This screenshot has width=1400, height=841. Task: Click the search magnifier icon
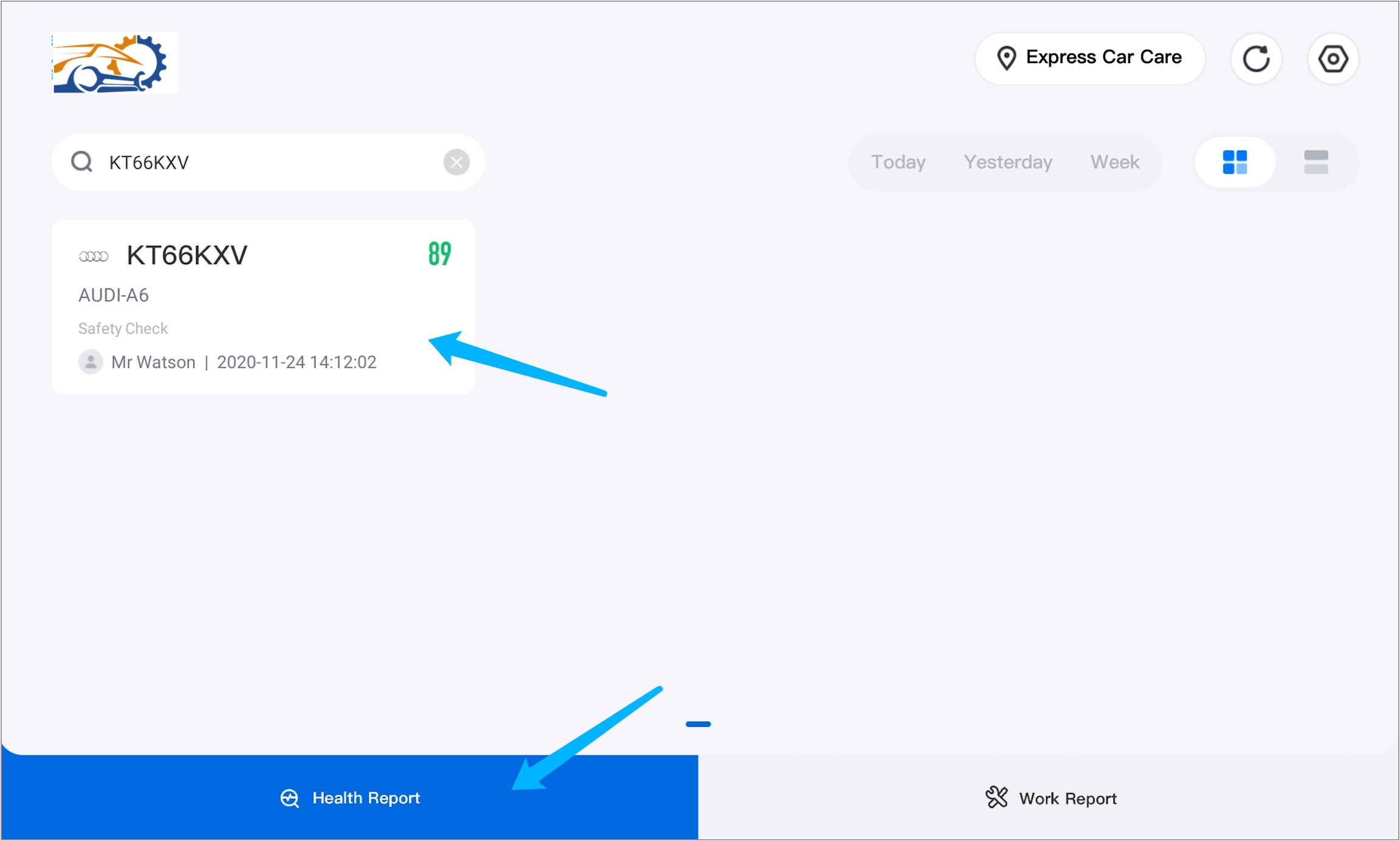pos(82,162)
